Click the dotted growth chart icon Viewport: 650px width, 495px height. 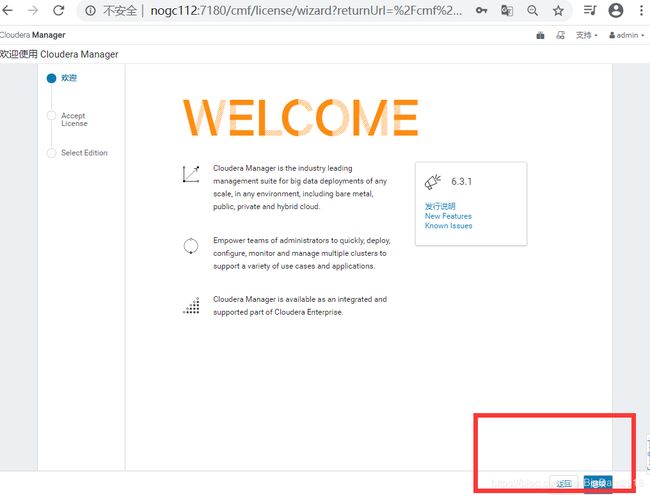192,306
